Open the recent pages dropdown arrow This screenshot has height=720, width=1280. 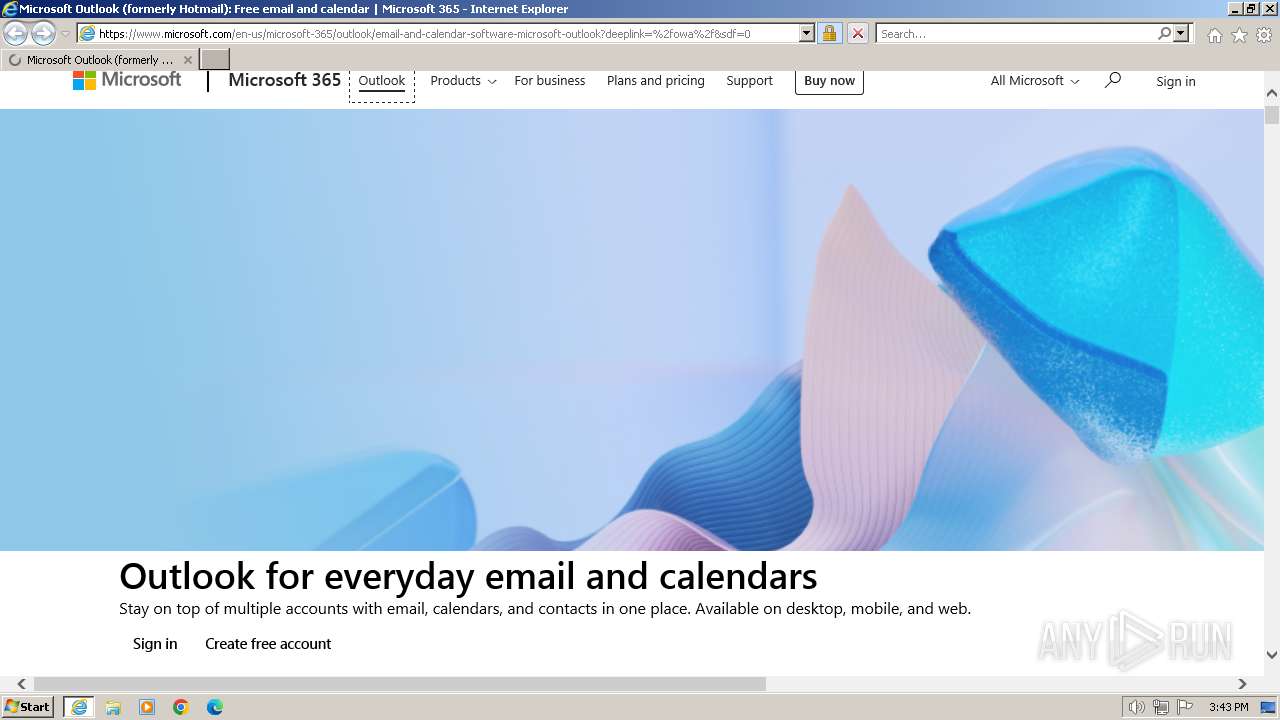coord(66,34)
